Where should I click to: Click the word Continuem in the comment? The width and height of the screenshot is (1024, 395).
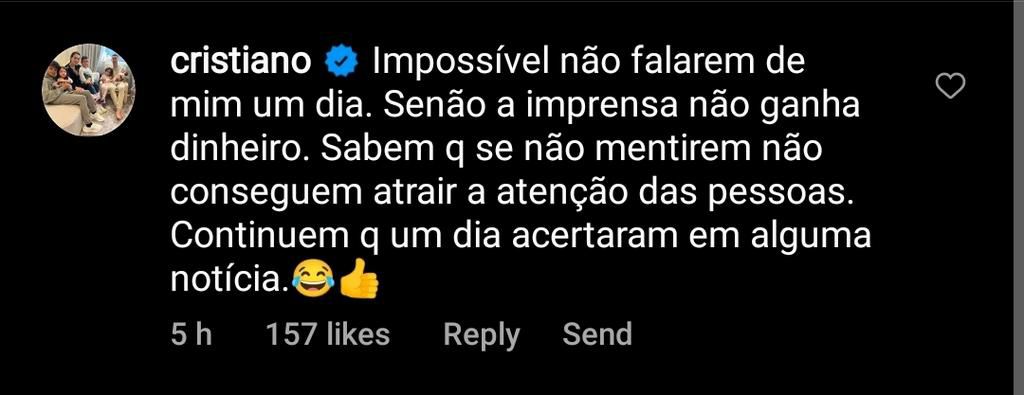[x=259, y=237]
